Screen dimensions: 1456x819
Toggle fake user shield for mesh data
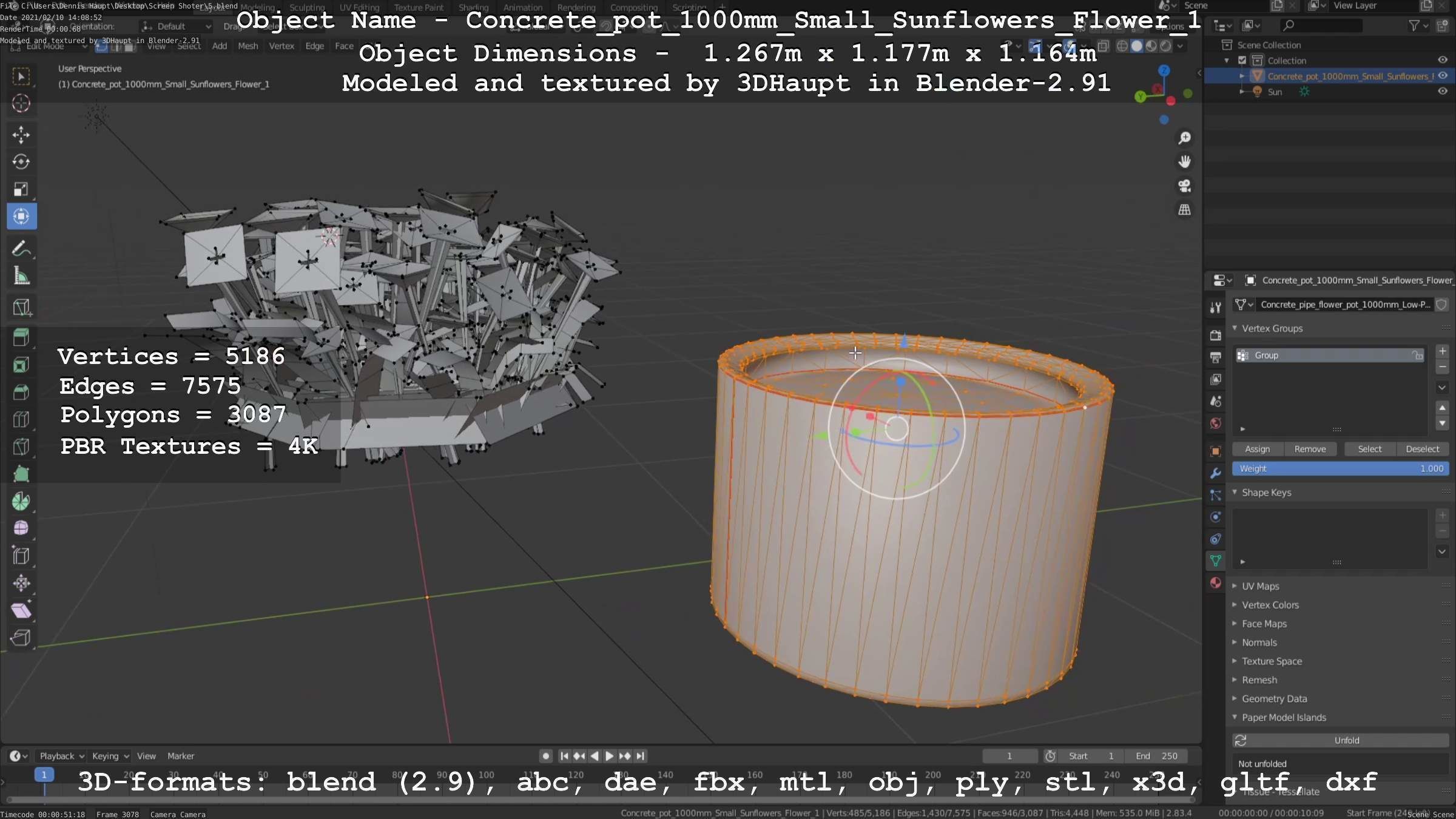pos(1441,305)
